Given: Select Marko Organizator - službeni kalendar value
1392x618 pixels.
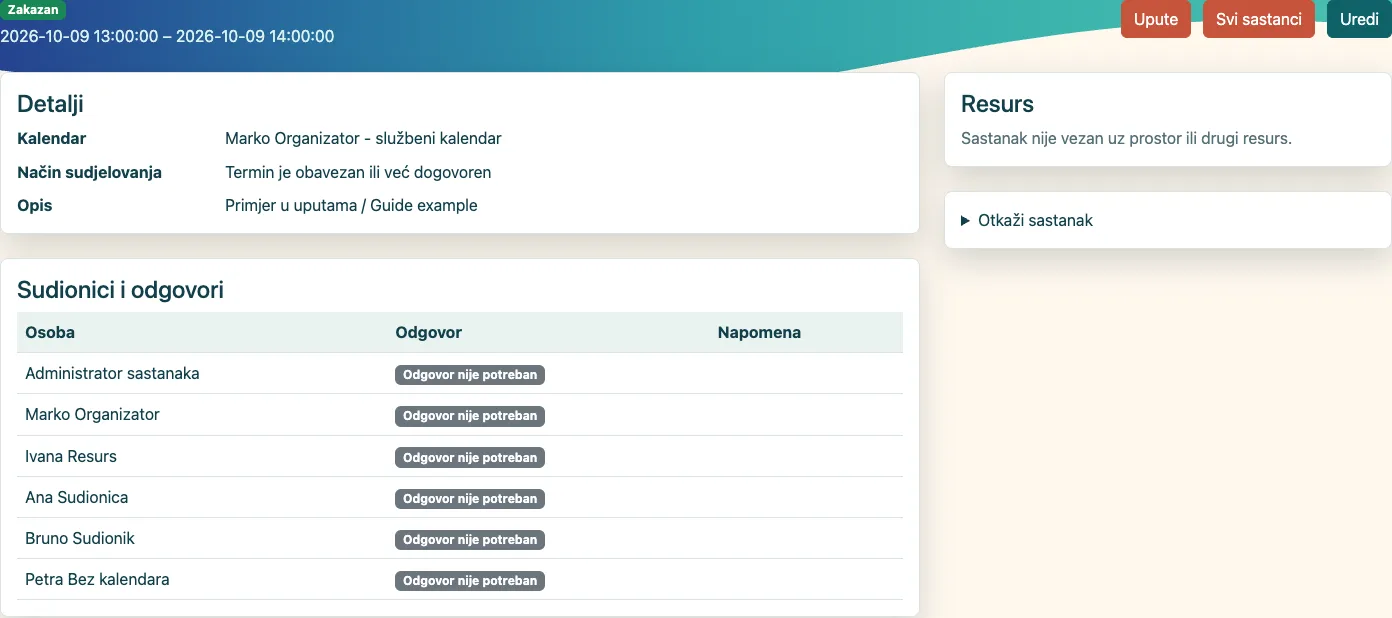Looking at the screenshot, I should pos(363,139).
